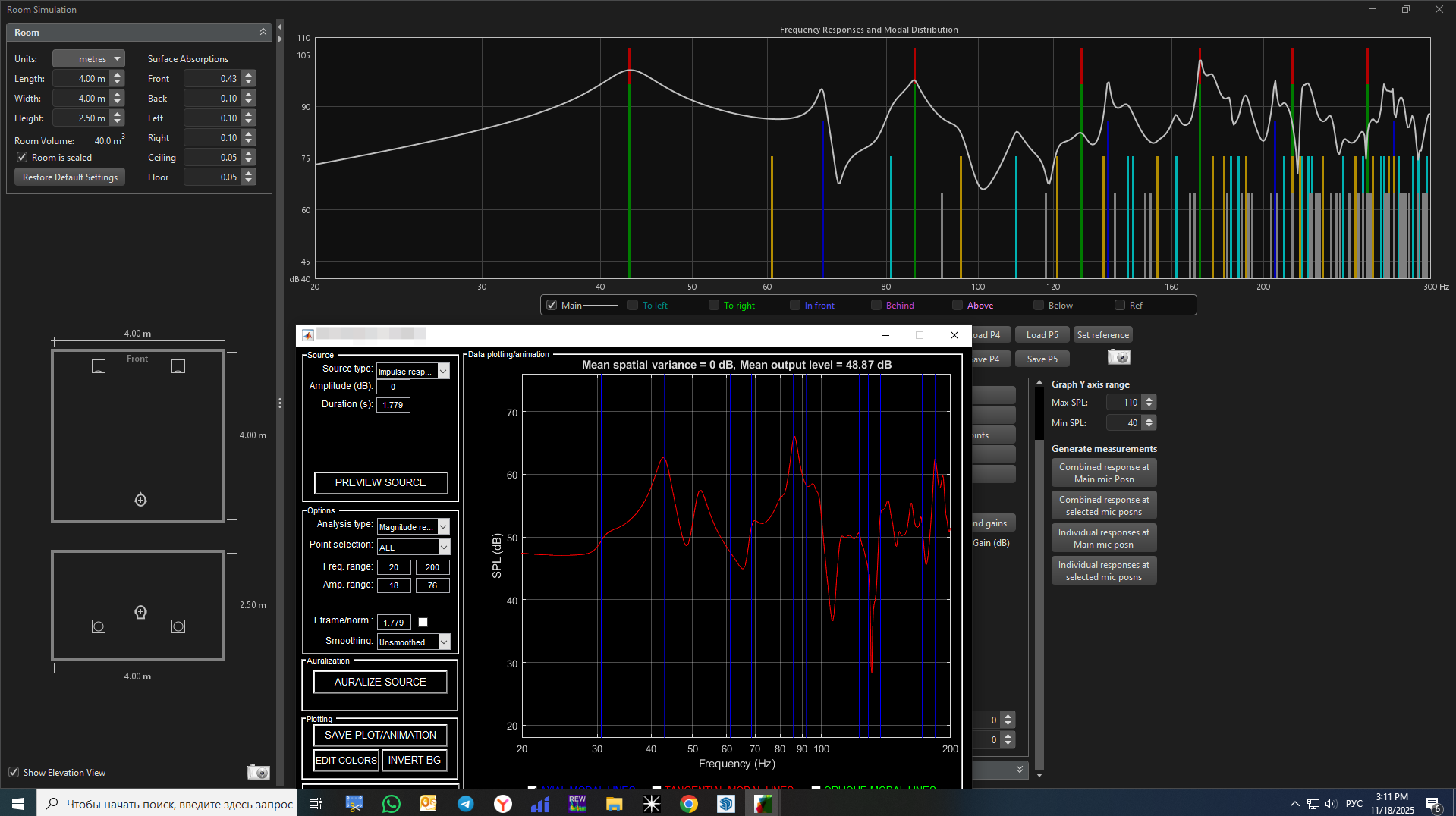This screenshot has height=816, width=1456.
Task: Select the microphone marker in the plan view
Action: [140, 500]
